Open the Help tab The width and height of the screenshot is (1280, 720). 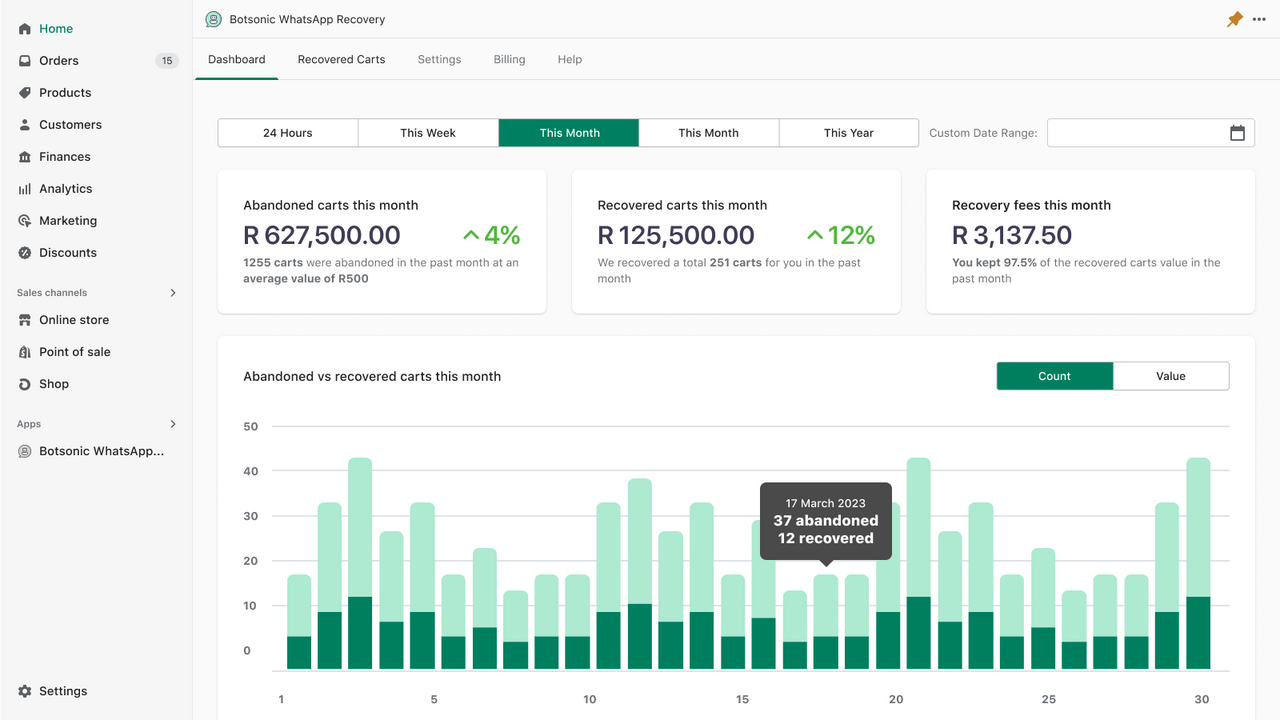(570, 60)
